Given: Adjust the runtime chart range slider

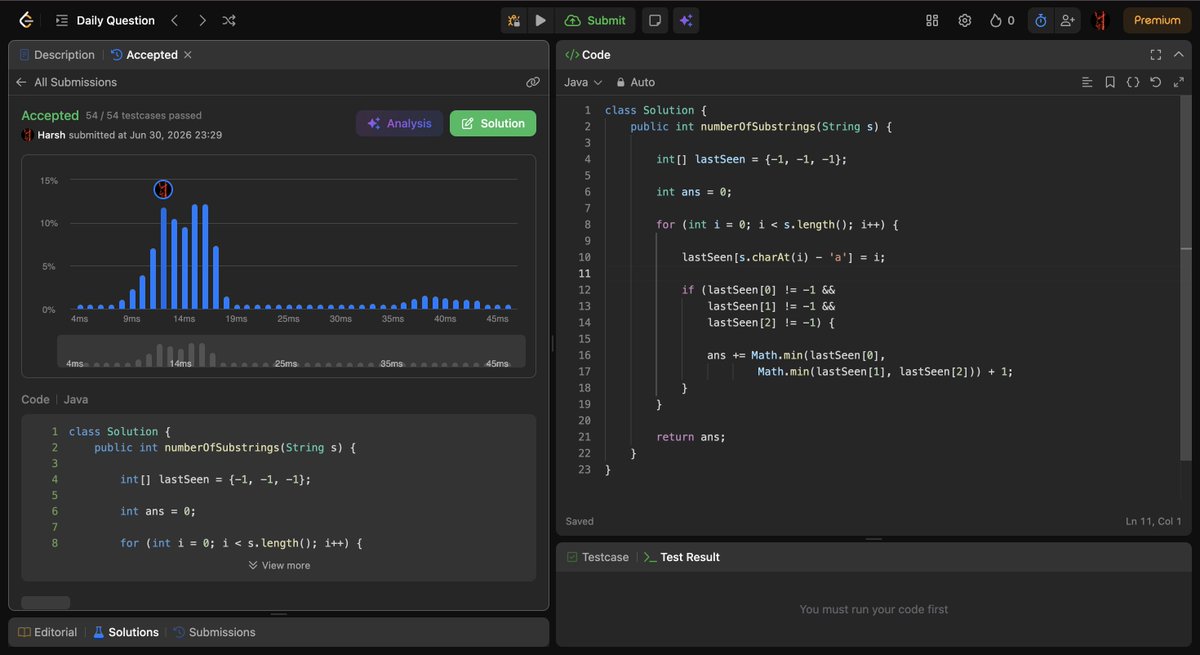Looking at the screenshot, I should [291, 352].
